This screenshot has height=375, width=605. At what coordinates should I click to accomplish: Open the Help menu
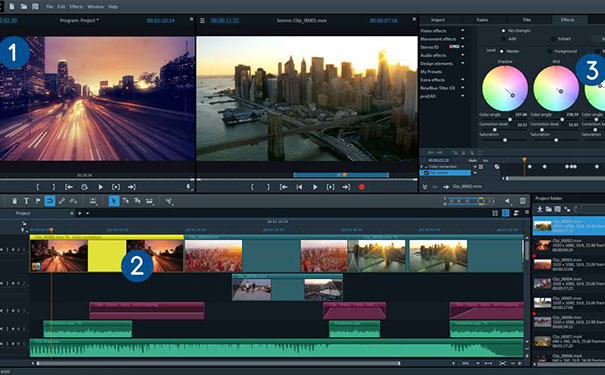(x=113, y=7)
